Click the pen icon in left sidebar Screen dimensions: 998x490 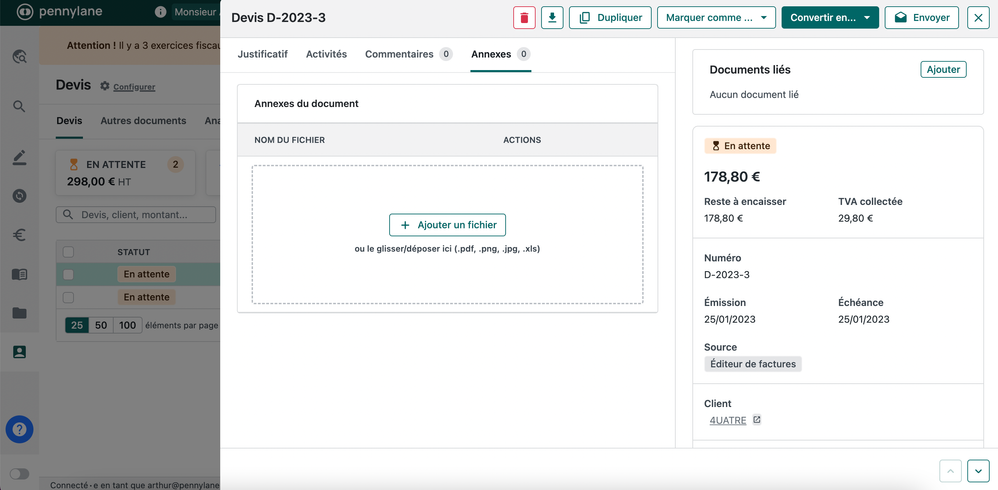click(19, 158)
